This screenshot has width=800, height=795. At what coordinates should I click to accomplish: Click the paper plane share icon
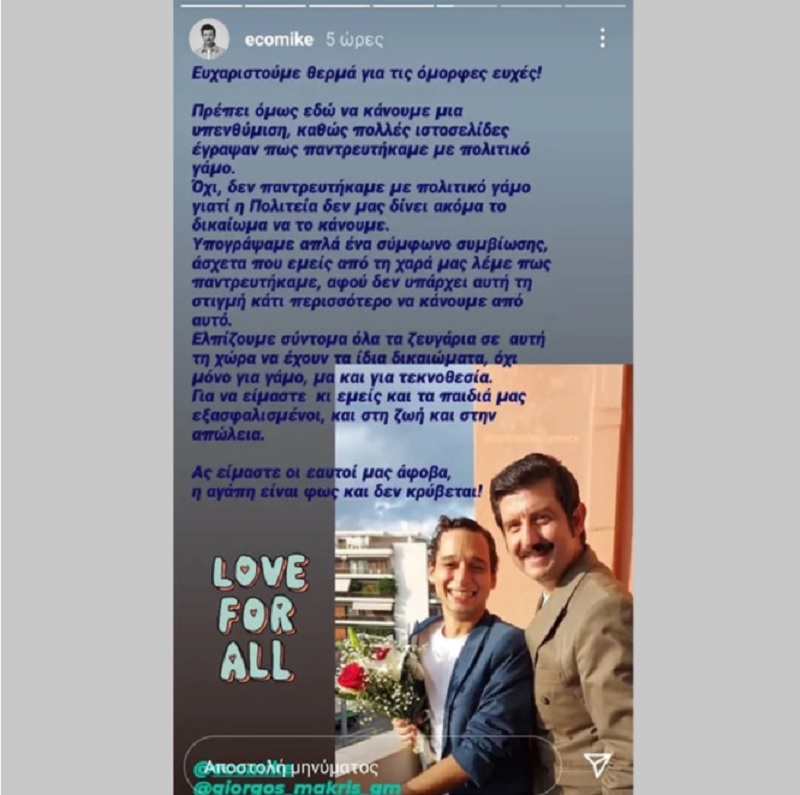[596, 765]
